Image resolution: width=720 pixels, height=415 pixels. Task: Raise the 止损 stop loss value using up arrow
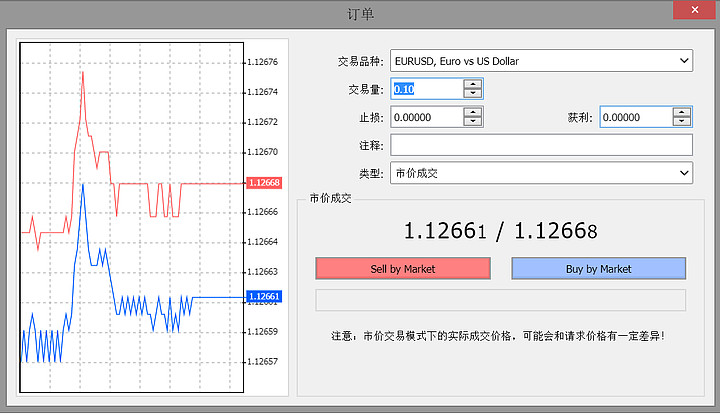(473, 112)
